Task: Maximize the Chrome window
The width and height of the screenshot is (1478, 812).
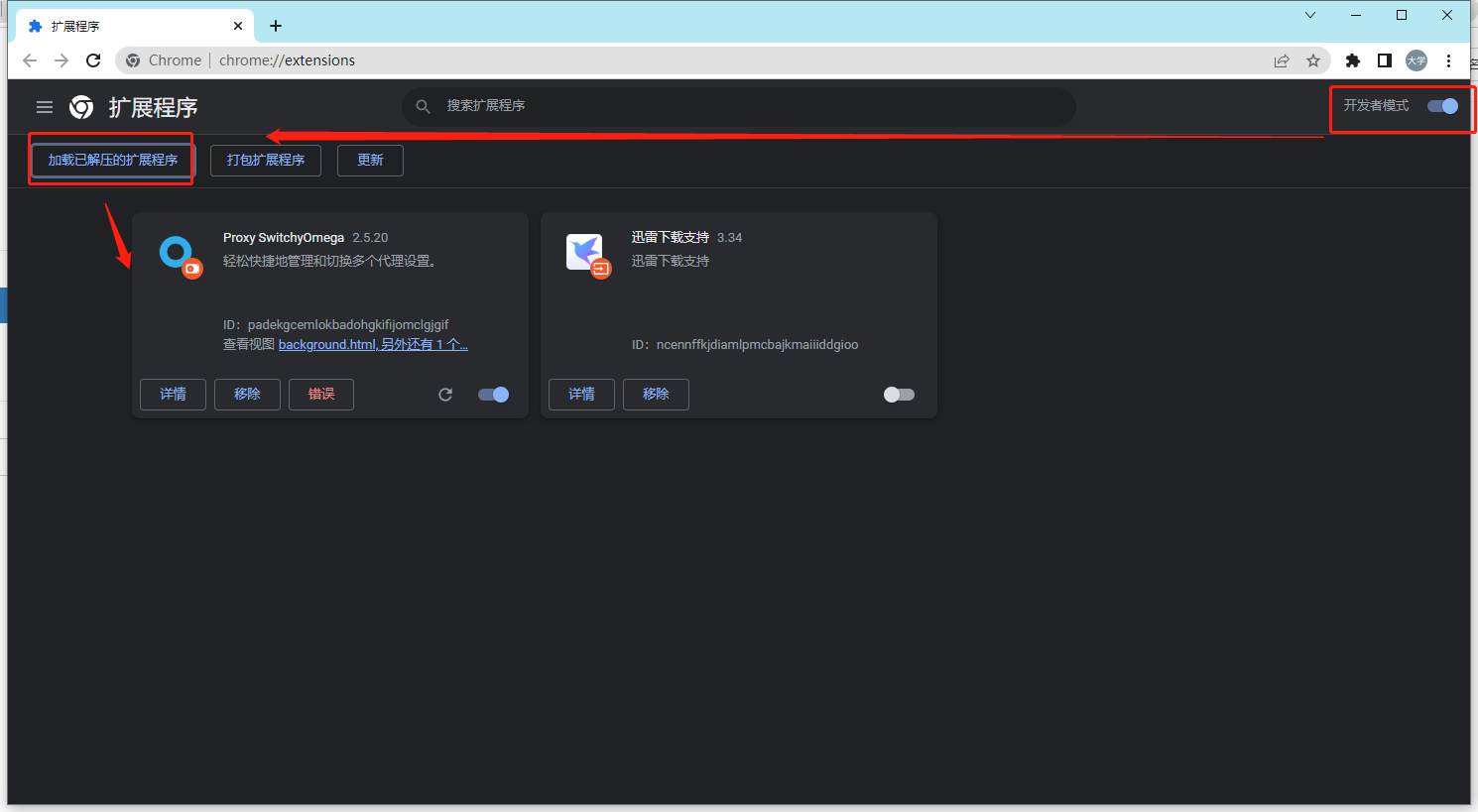Action: click(x=1402, y=15)
